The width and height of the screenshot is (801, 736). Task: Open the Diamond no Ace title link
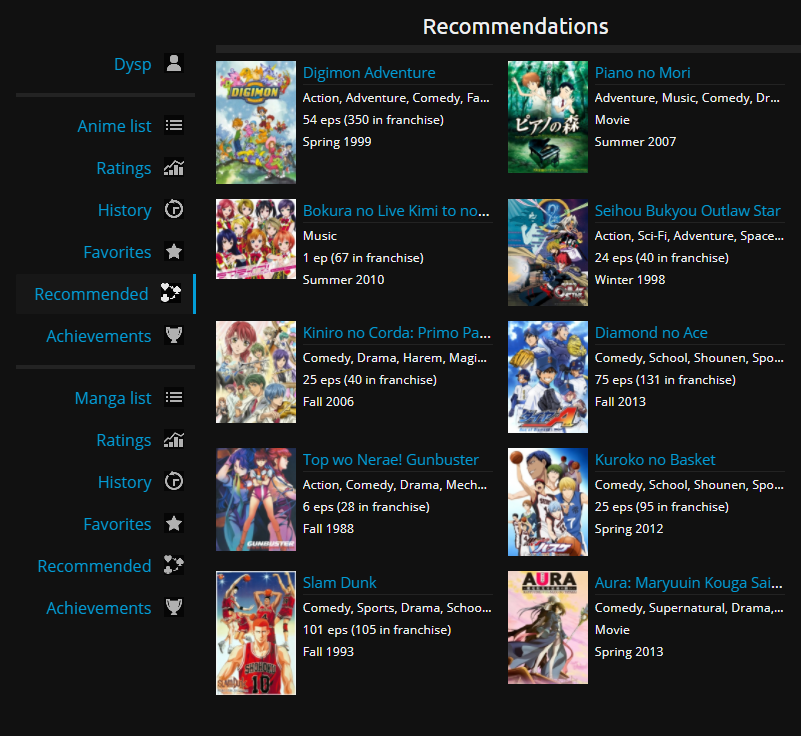pyautogui.click(x=651, y=333)
